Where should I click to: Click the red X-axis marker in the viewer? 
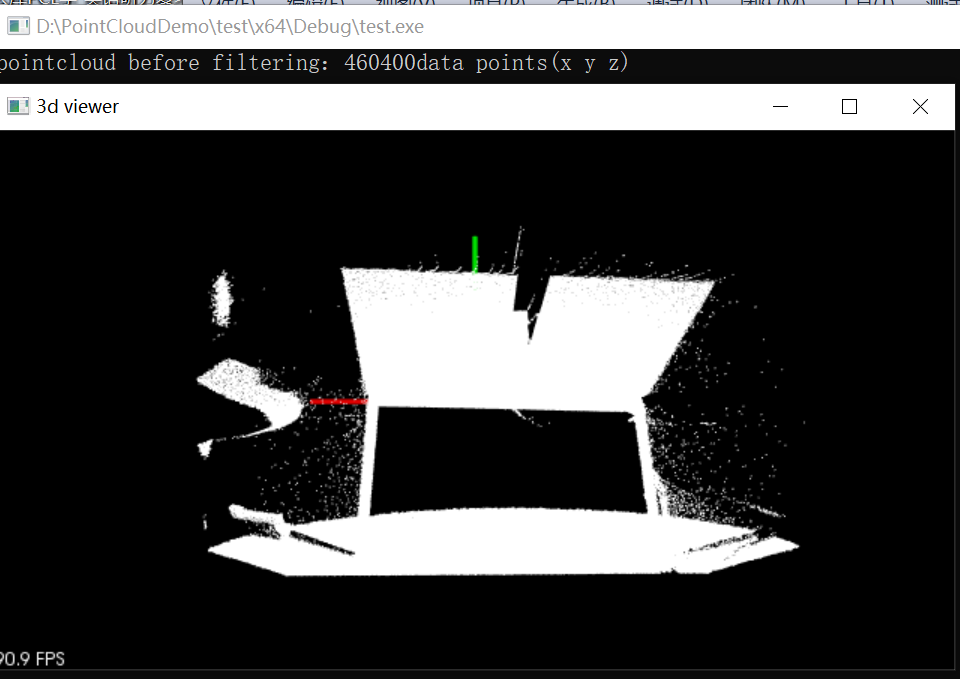(339, 402)
